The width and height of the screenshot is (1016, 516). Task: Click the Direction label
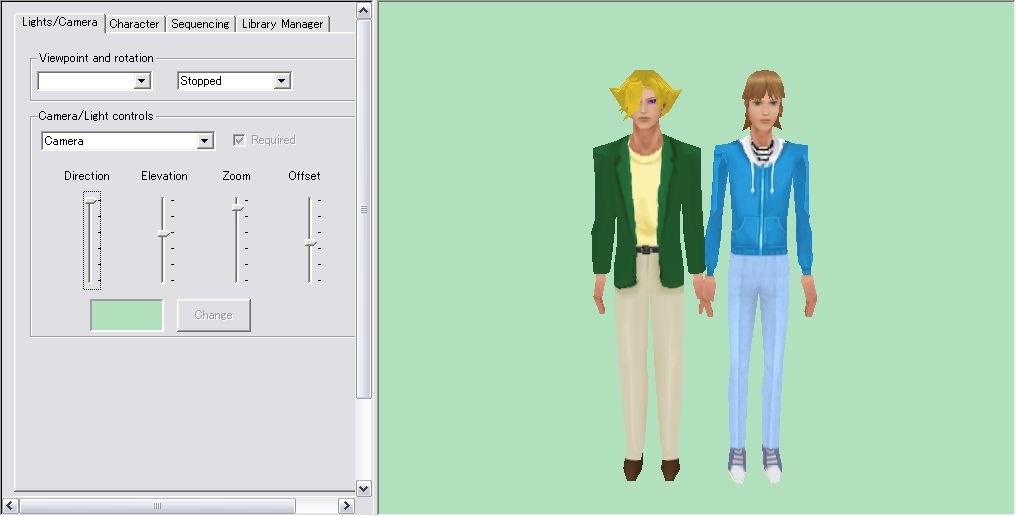(x=87, y=176)
